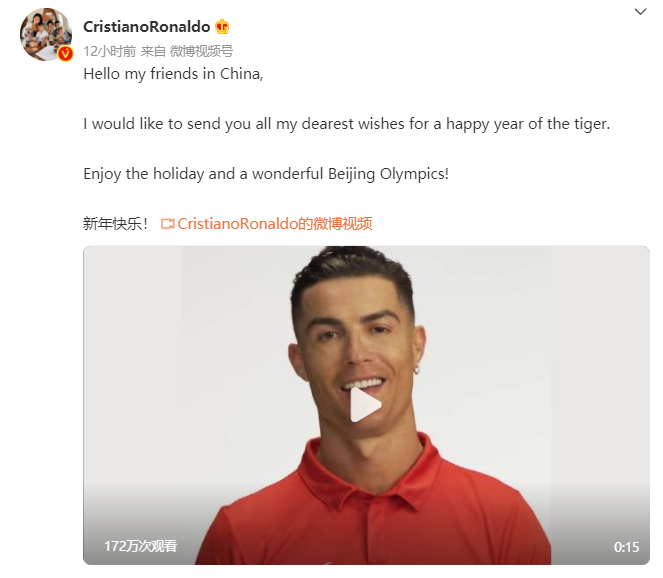Screen dimensions: 663x578
Task: Open the round profile avatar photo
Action: click(x=46, y=34)
